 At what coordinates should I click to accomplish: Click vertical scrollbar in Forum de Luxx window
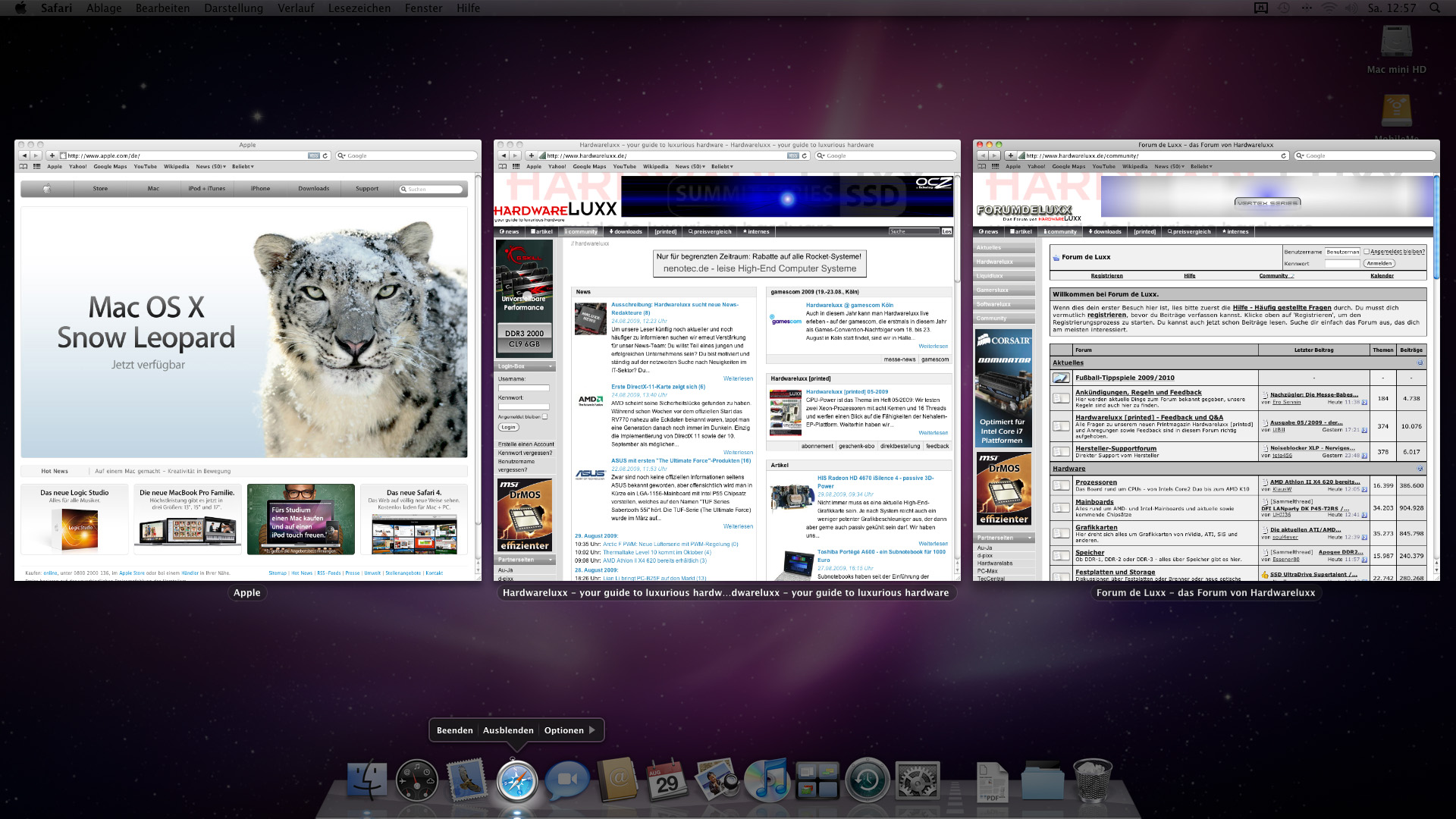click(x=1436, y=227)
